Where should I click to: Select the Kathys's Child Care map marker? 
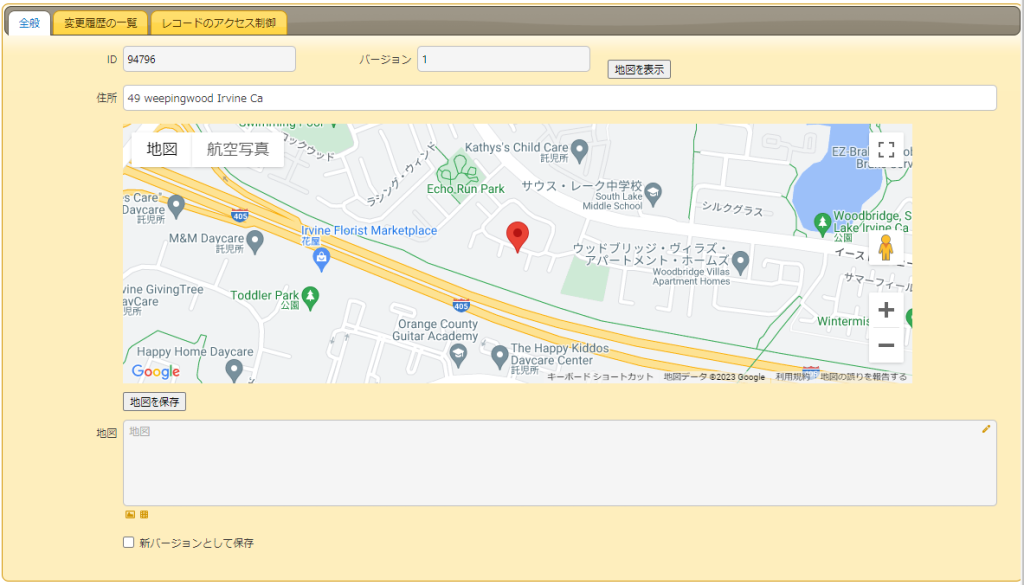coord(579,150)
